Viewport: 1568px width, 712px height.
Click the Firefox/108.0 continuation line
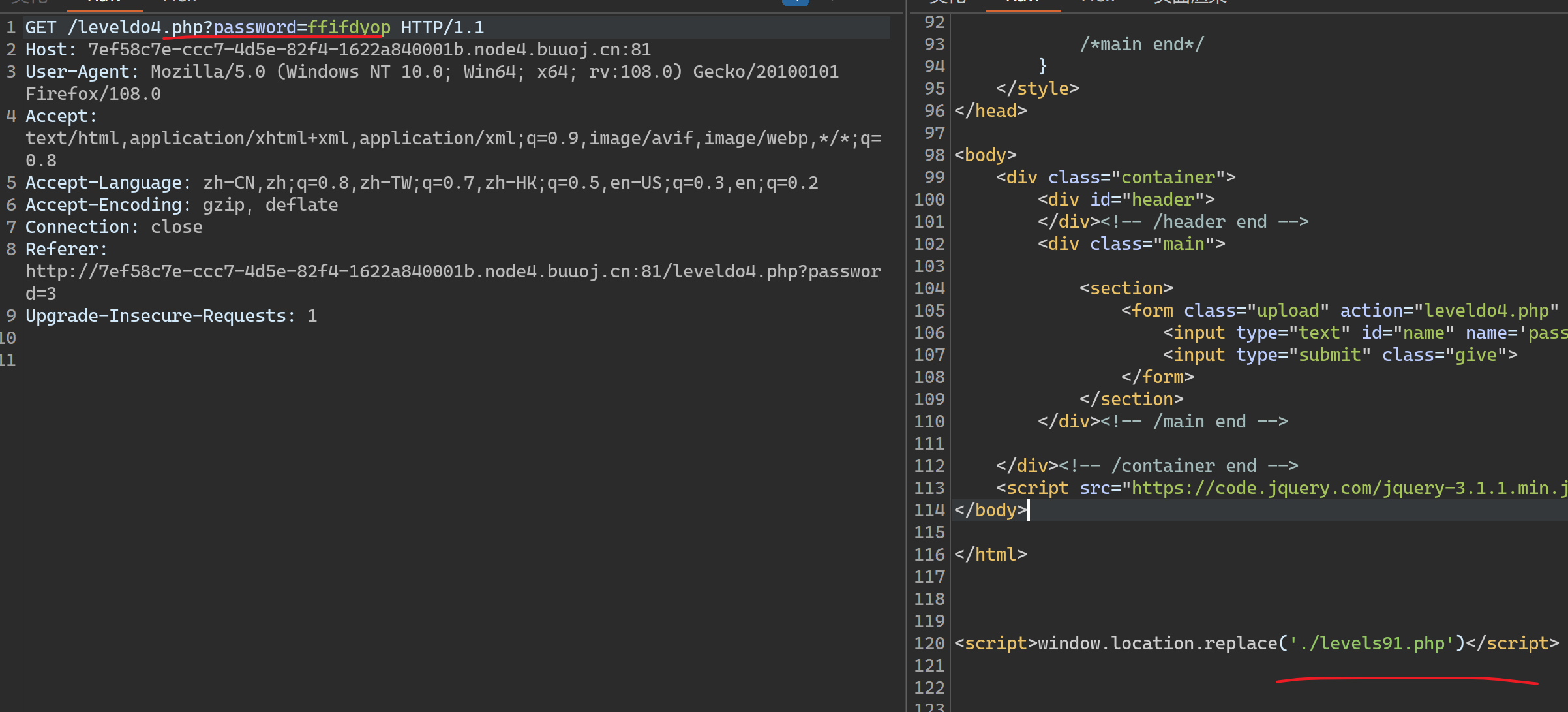pyautogui.click(x=93, y=94)
